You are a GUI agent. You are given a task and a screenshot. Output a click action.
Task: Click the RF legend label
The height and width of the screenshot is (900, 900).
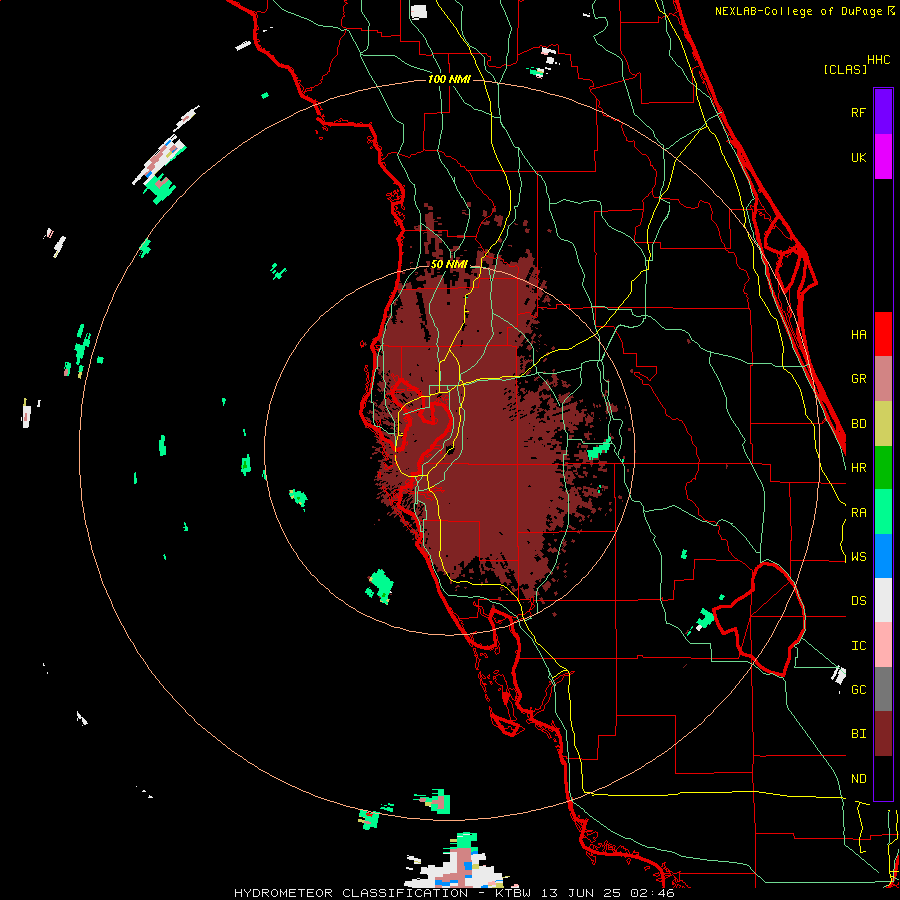pyautogui.click(x=858, y=112)
